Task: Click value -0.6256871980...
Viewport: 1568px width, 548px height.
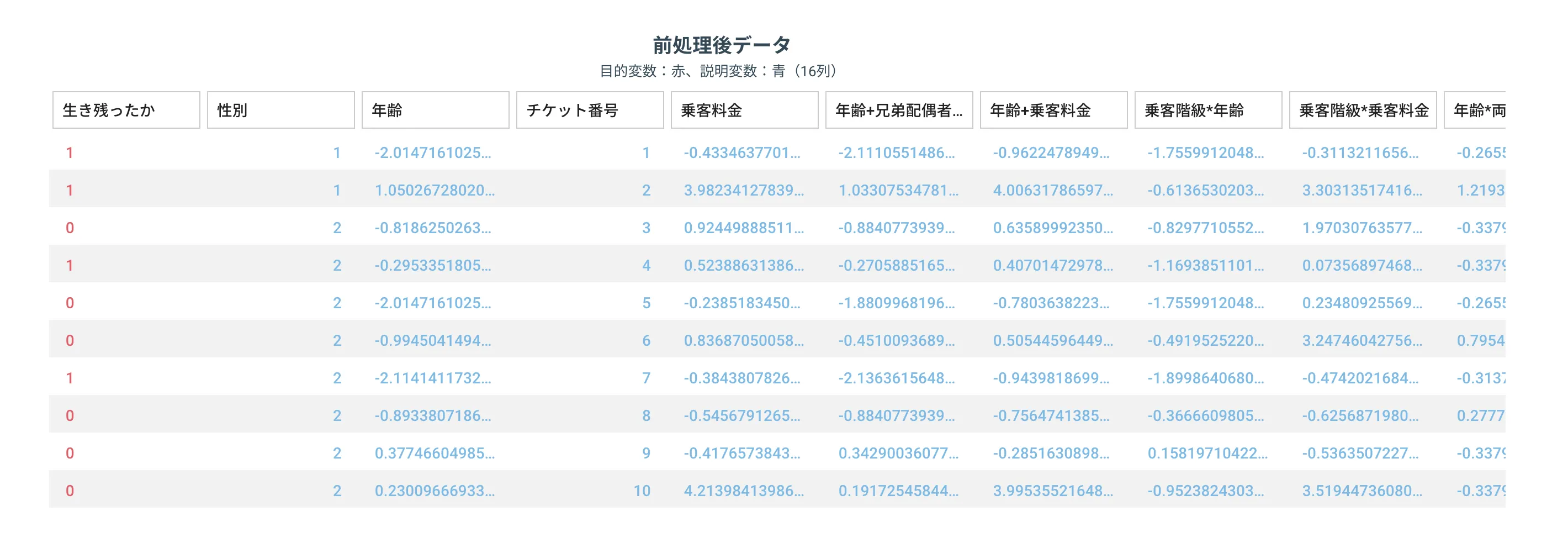Action: (1360, 415)
